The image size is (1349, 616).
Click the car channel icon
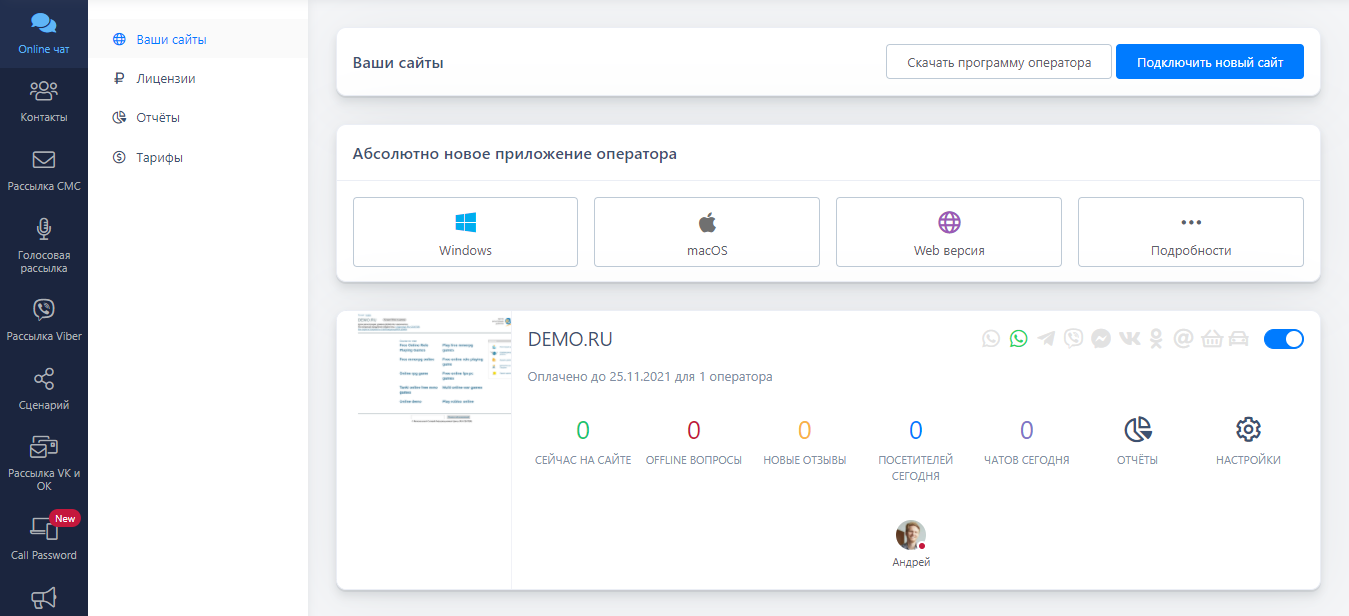[1239, 339]
